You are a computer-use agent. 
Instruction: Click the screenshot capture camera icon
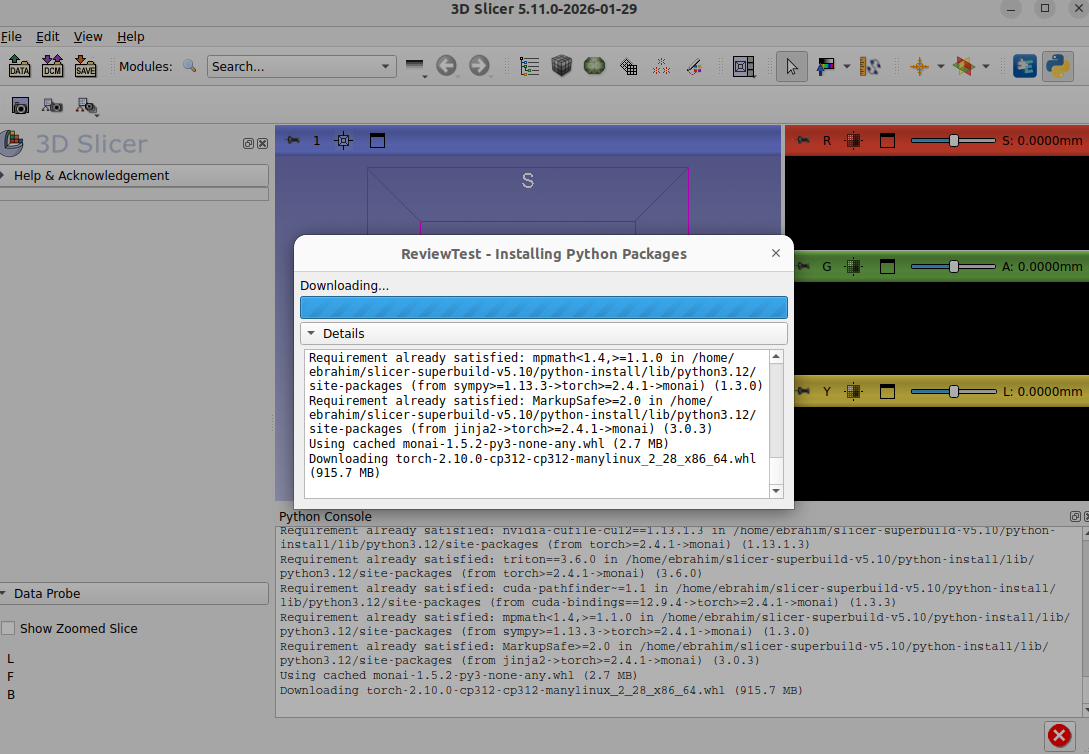click(20, 105)
